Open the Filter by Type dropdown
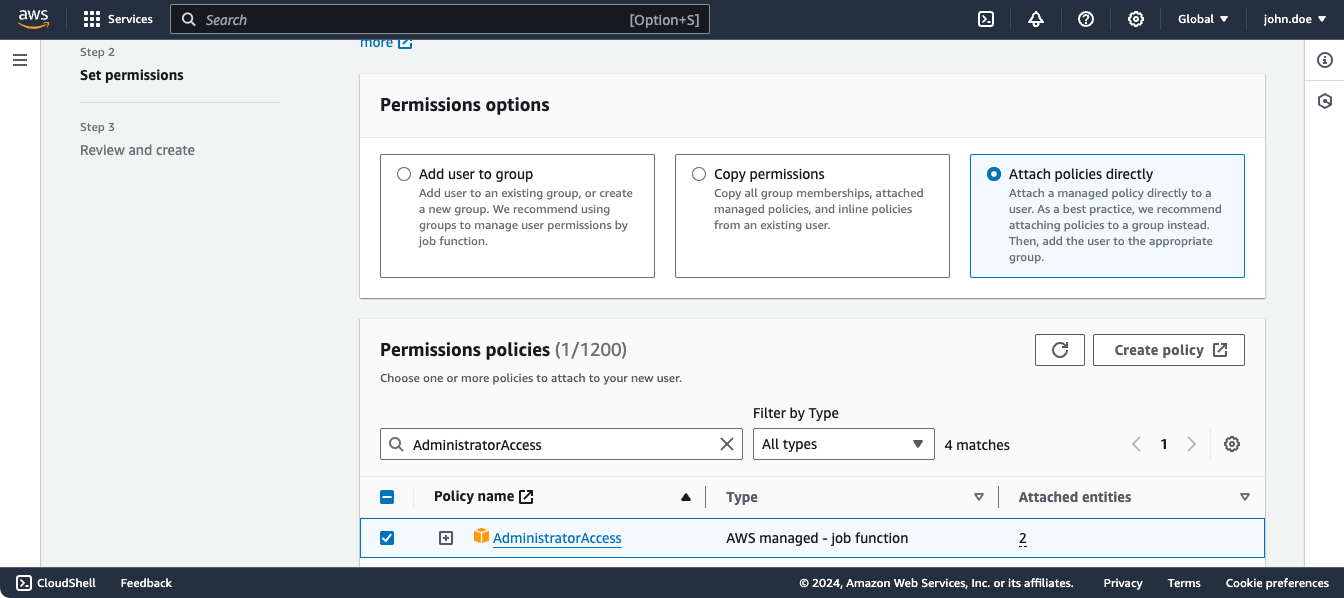 tap(843, 444)
